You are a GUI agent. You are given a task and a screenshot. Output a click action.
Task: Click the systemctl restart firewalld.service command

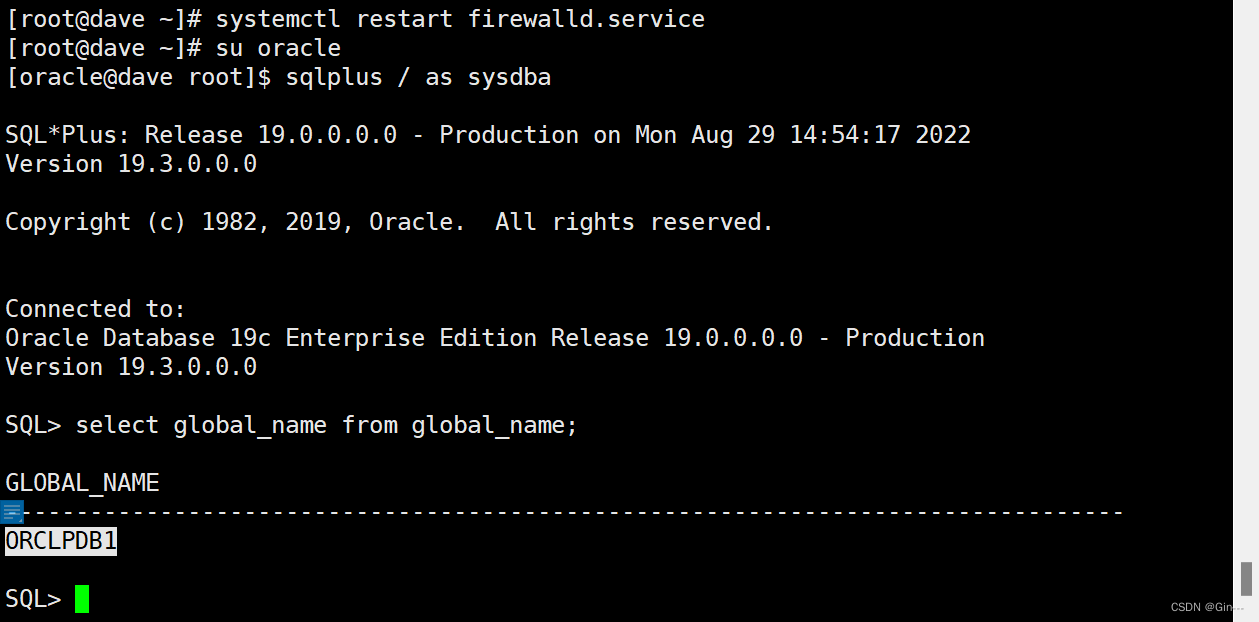[x=460, y=19]
